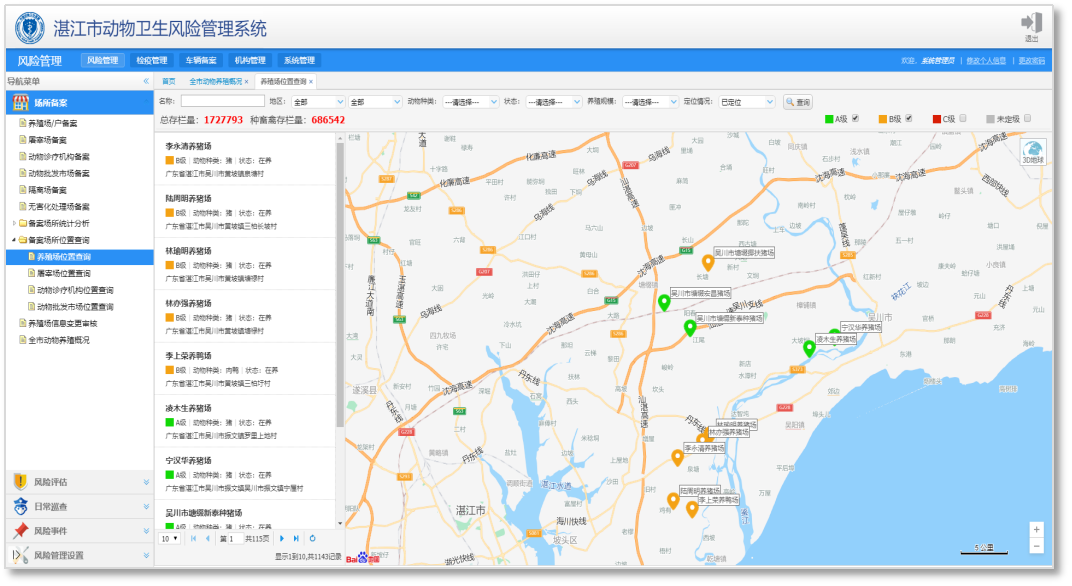This screenshot has width=1072, height=586.
Task: Click the 查询 search button
Action: [798, 102]
